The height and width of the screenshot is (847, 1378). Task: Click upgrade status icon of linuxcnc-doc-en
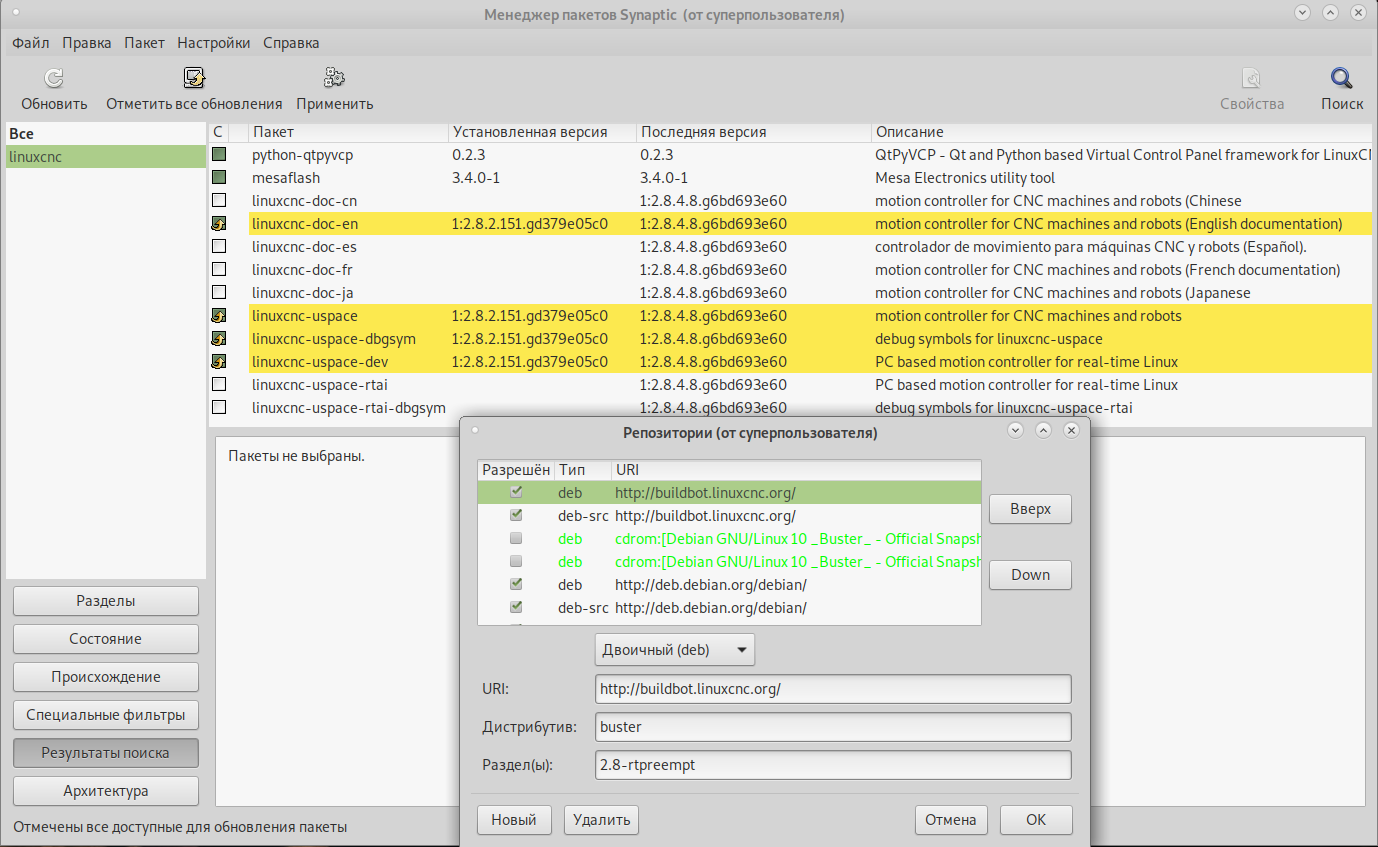point(219,224)
